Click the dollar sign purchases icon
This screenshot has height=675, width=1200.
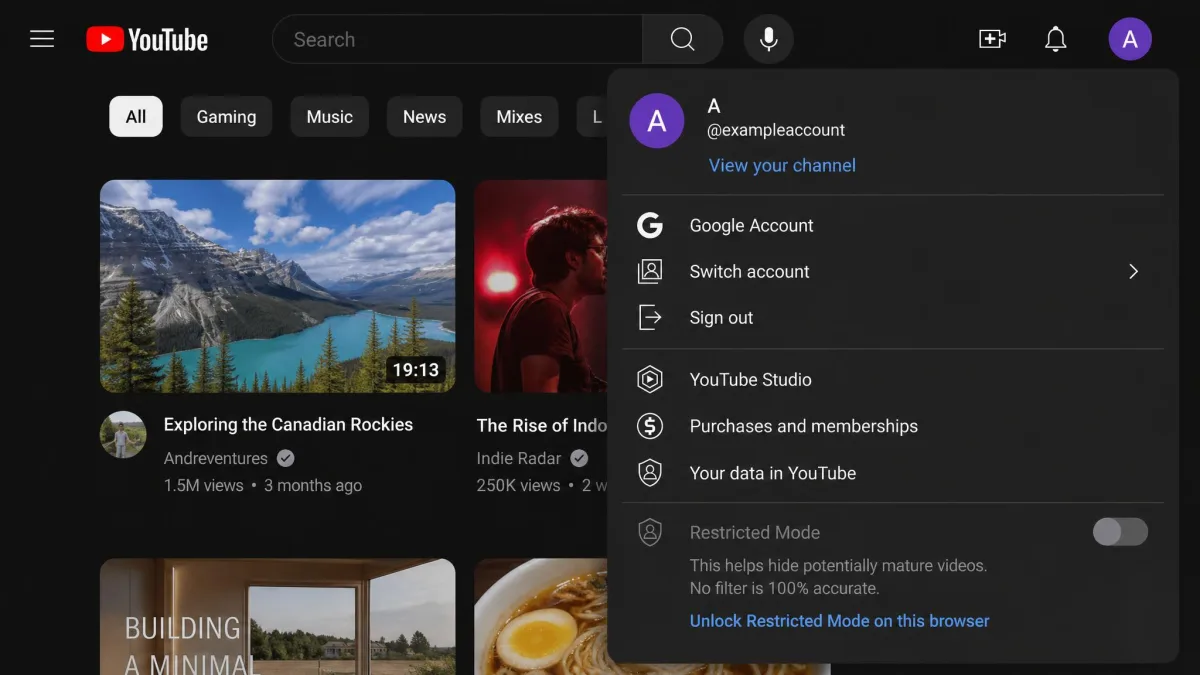650,426
